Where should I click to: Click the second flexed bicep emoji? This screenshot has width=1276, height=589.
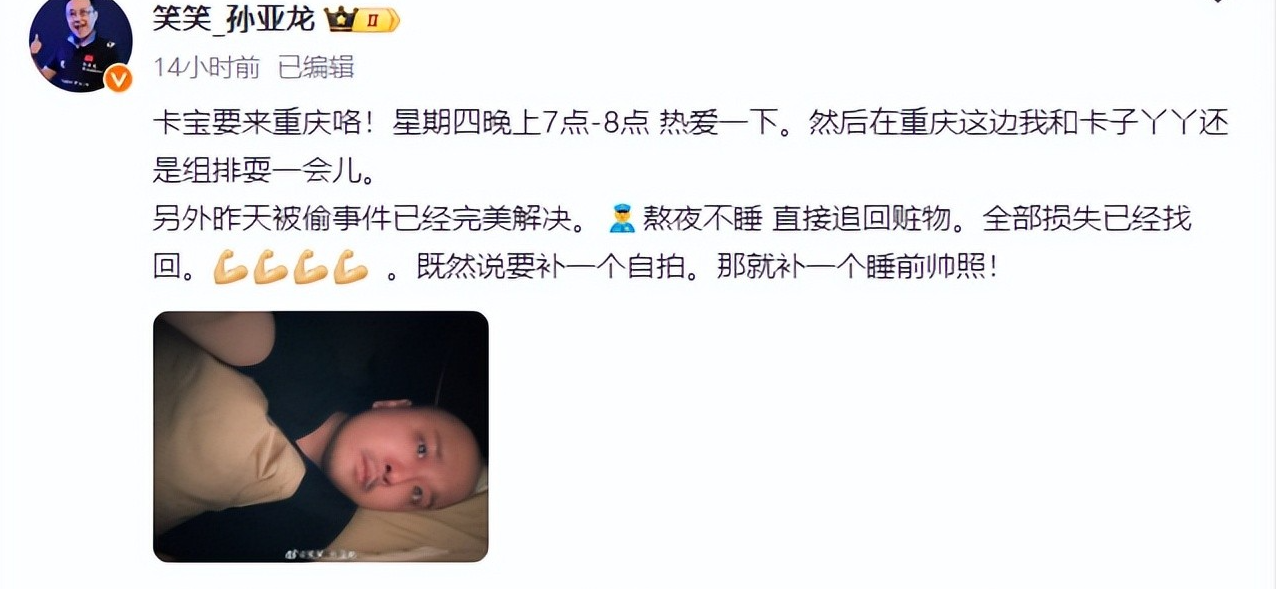pos(270,268)
